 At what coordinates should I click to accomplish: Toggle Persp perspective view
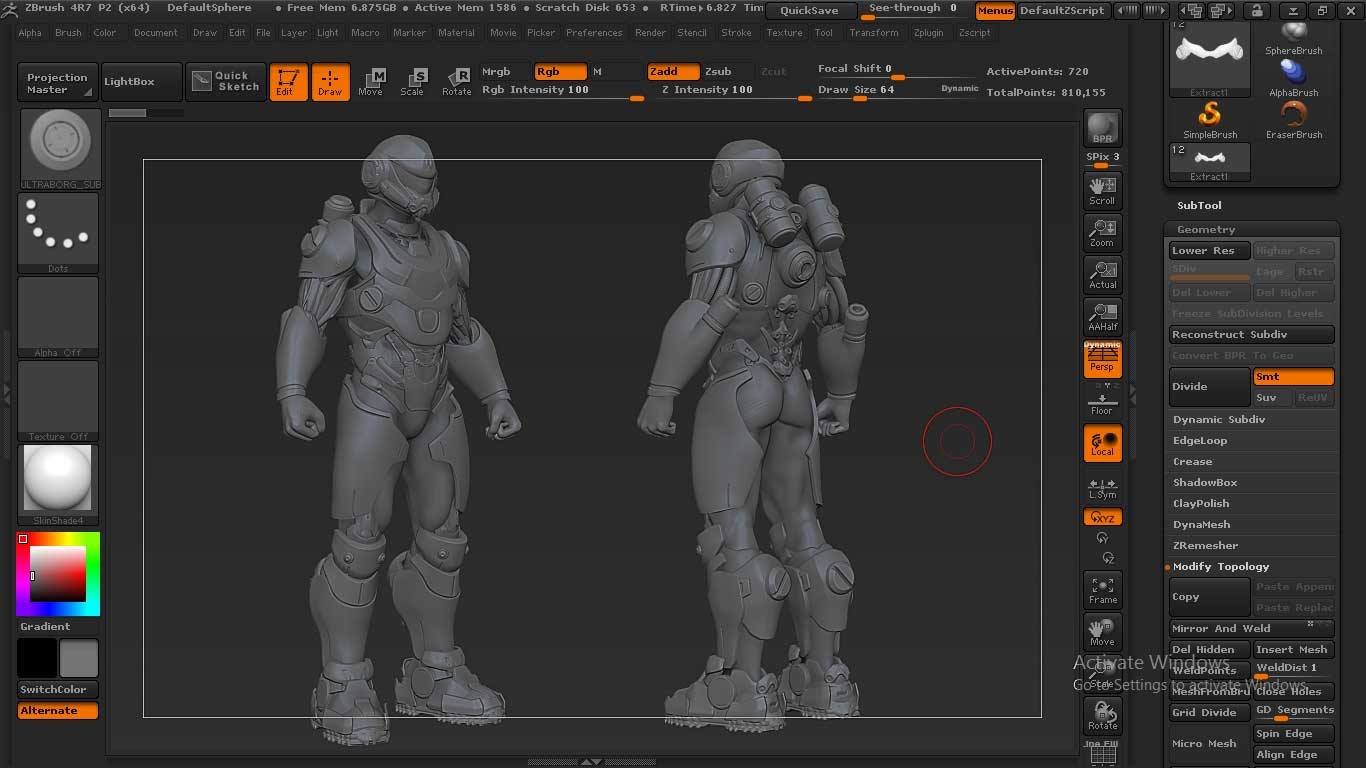click(1102, 359)
